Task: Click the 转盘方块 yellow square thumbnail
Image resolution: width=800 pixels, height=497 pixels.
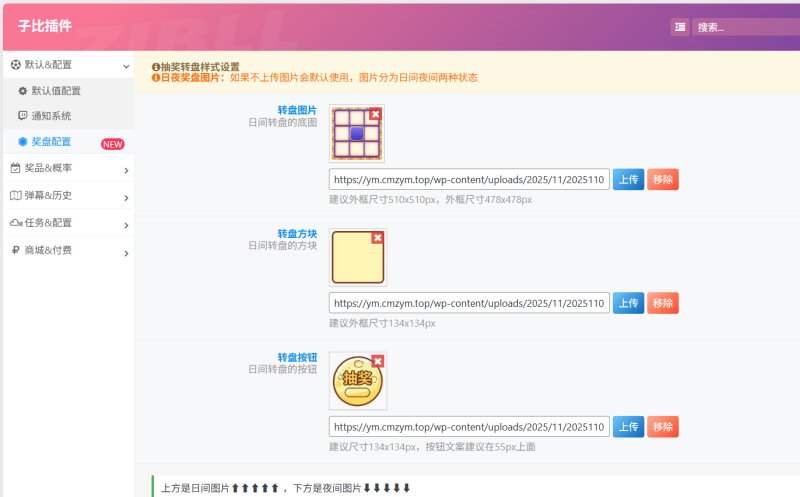Action: coord(358,257)
